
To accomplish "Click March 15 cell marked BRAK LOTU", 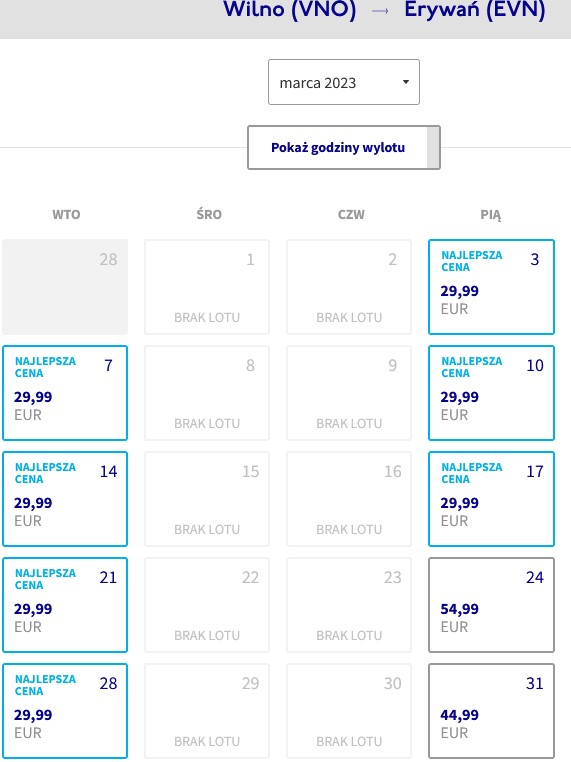I will click(207, 499).
